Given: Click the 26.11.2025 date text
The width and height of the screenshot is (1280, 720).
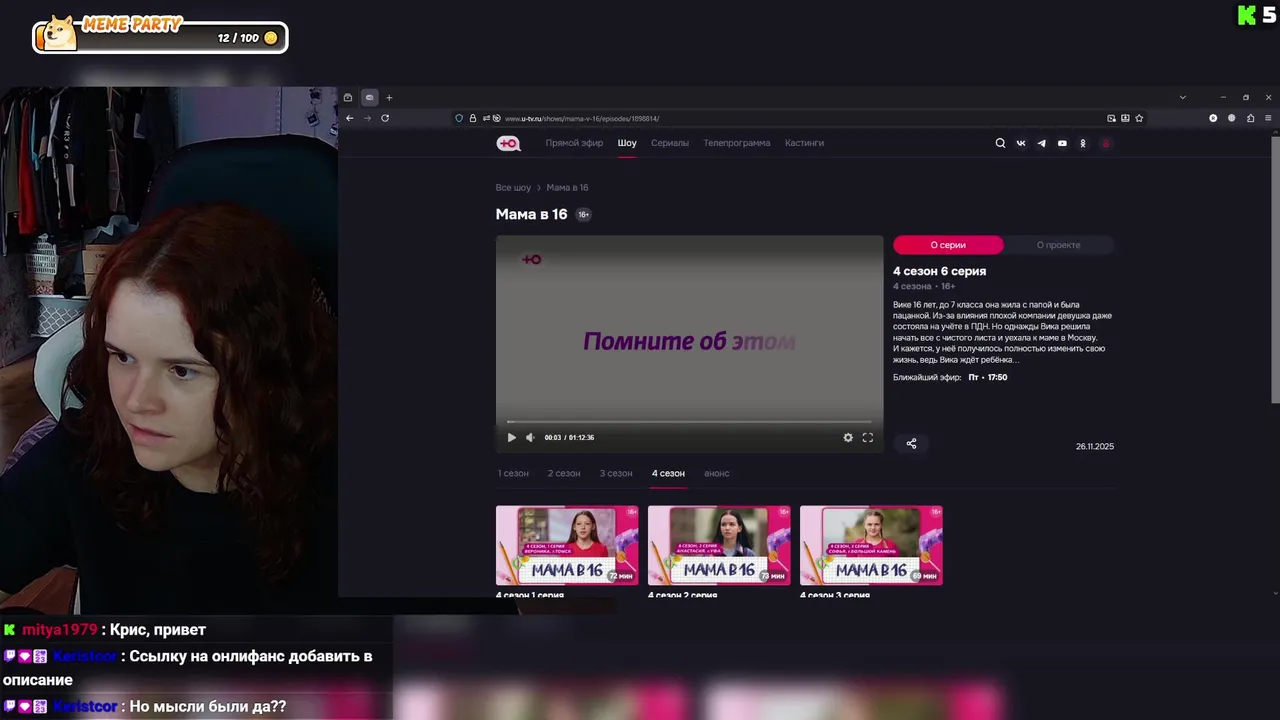Looking at the screenshot, I should (x=1095, y=446).
